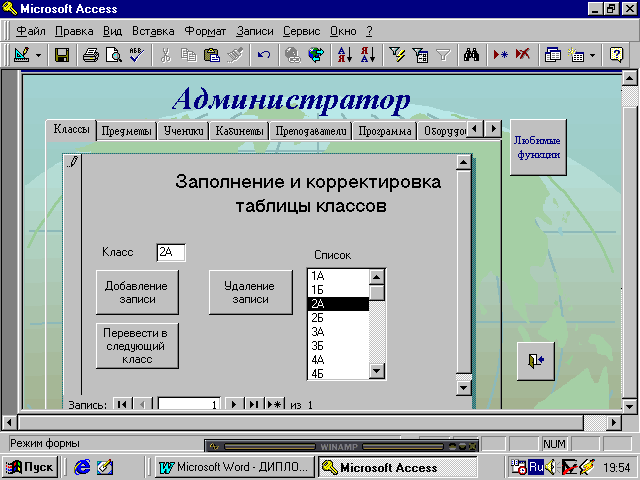The image size is (640, 480).
Task: Apply filter by selection icon
Action: tap(397, 55)
